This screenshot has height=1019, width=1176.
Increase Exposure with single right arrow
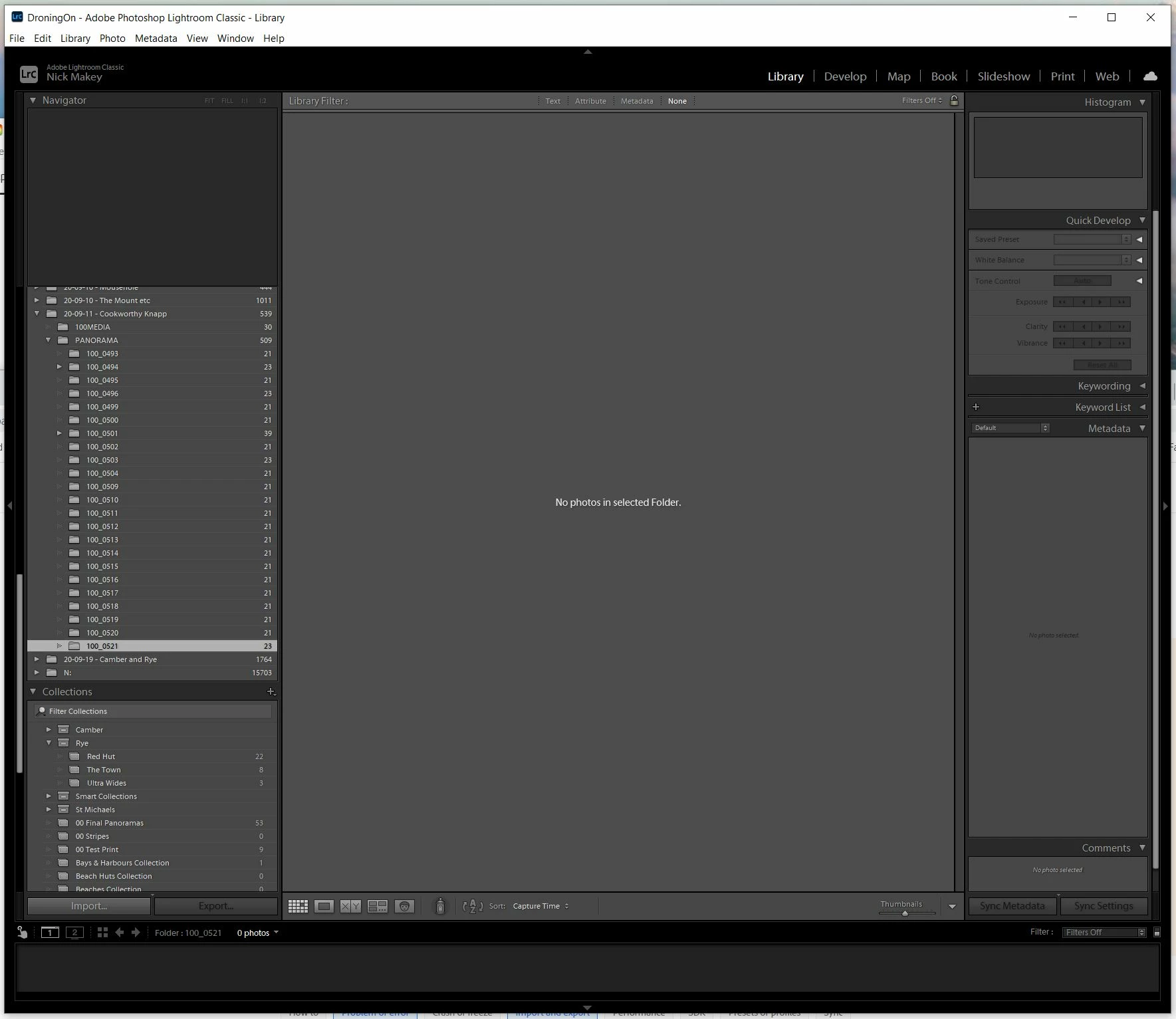[1101, 302]
